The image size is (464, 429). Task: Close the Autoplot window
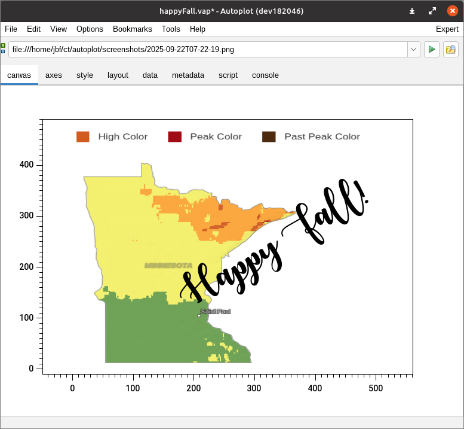click(x=452, y=11)
